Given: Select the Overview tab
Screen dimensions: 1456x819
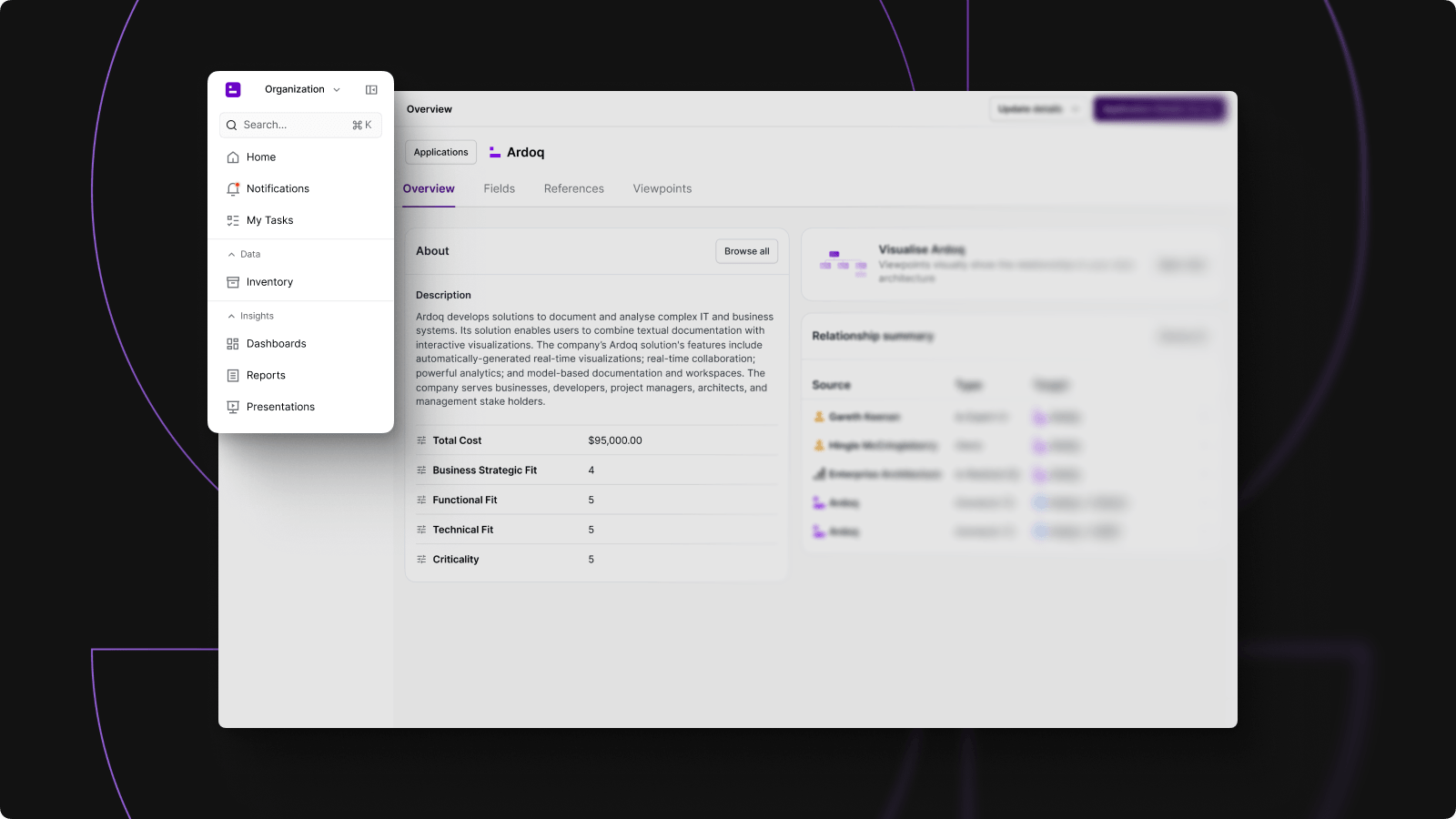Looking at the screenshot, I should (429, 188).
